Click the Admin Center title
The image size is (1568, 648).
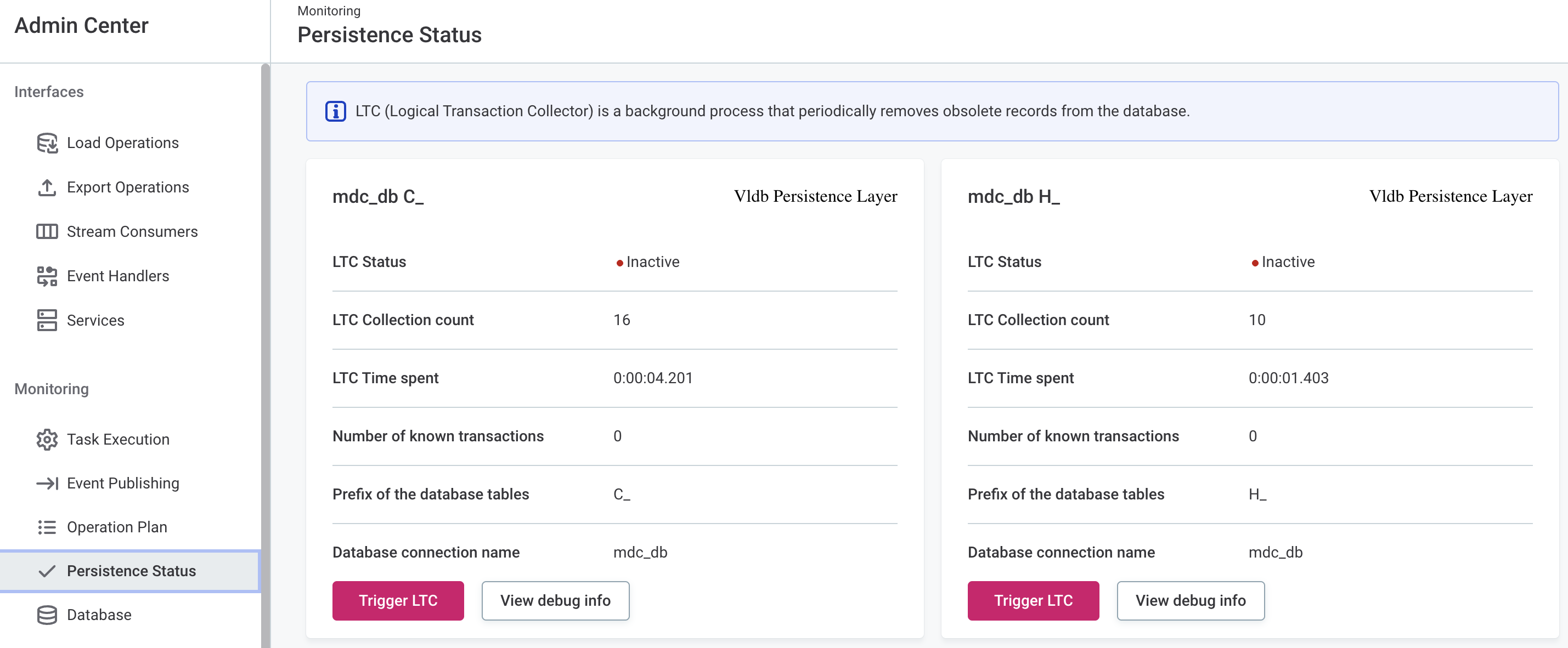pyautogui.click(x=81, y=26)
